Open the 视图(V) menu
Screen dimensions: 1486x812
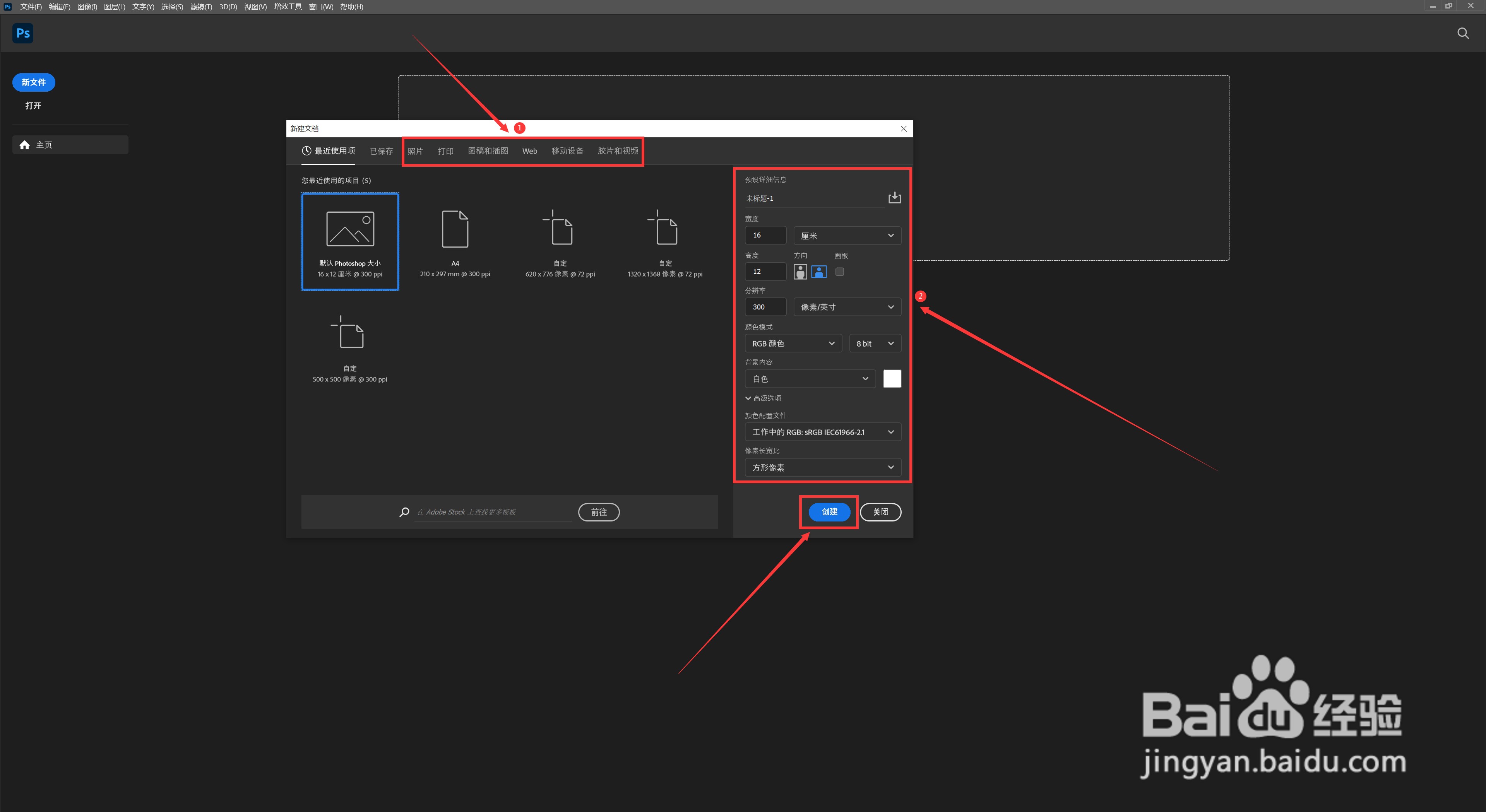point(255,7)
